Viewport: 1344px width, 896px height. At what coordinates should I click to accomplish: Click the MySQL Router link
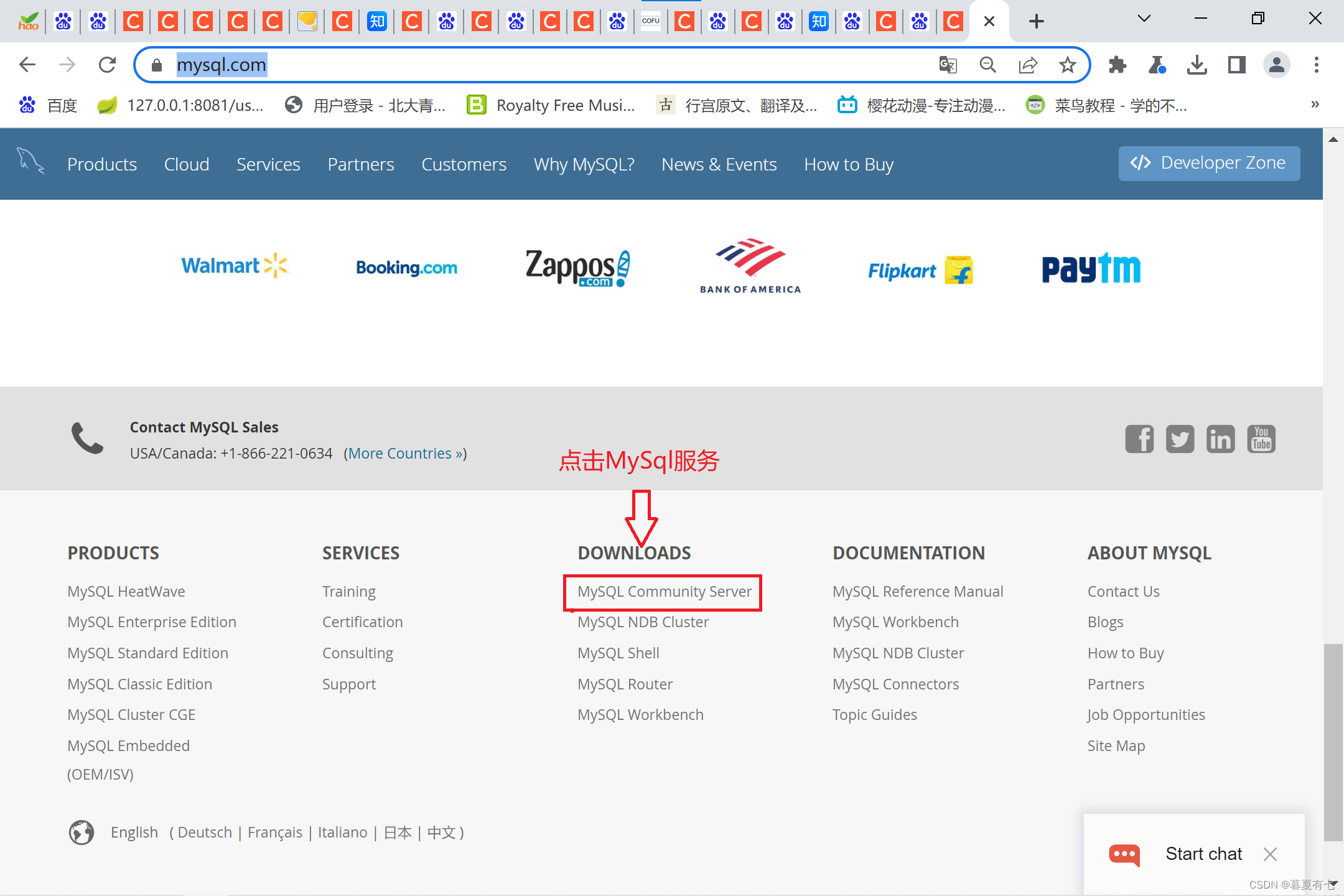click(625, 684)
